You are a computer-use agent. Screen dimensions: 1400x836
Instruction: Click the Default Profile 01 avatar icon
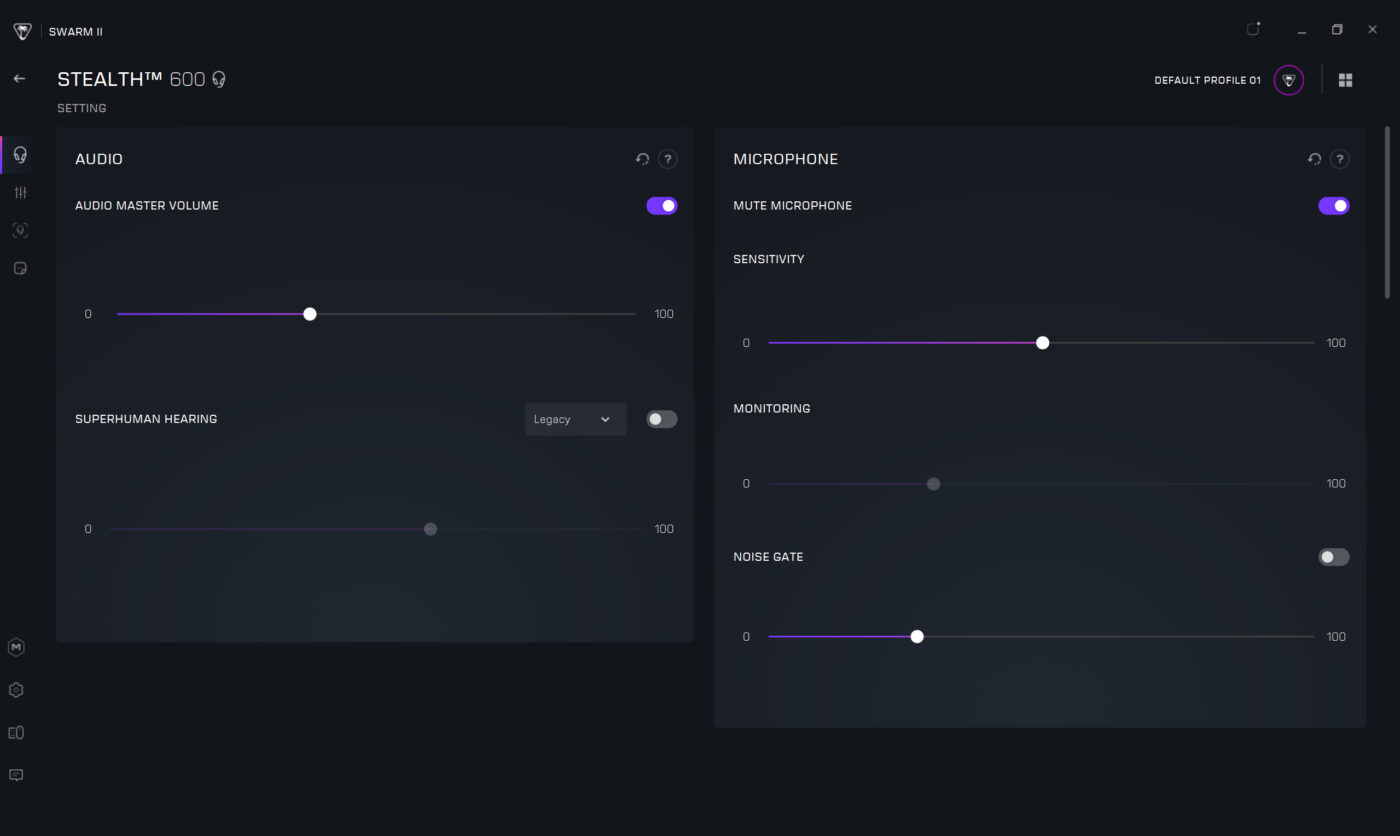tap(1289, 80)
